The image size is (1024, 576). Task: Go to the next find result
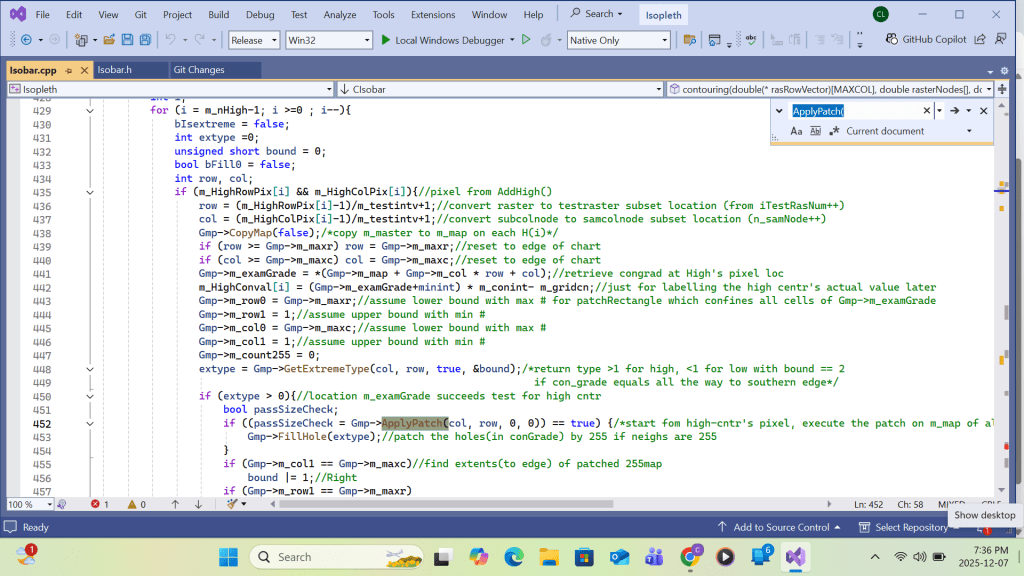click(954, 111)
